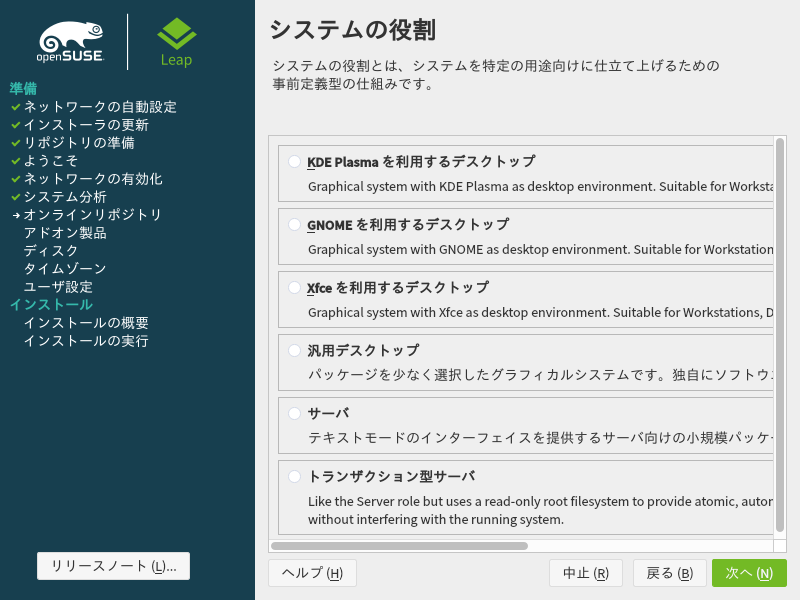Open help via ヘルプ (H) button
800x600 pixels.
click(312, 573)
